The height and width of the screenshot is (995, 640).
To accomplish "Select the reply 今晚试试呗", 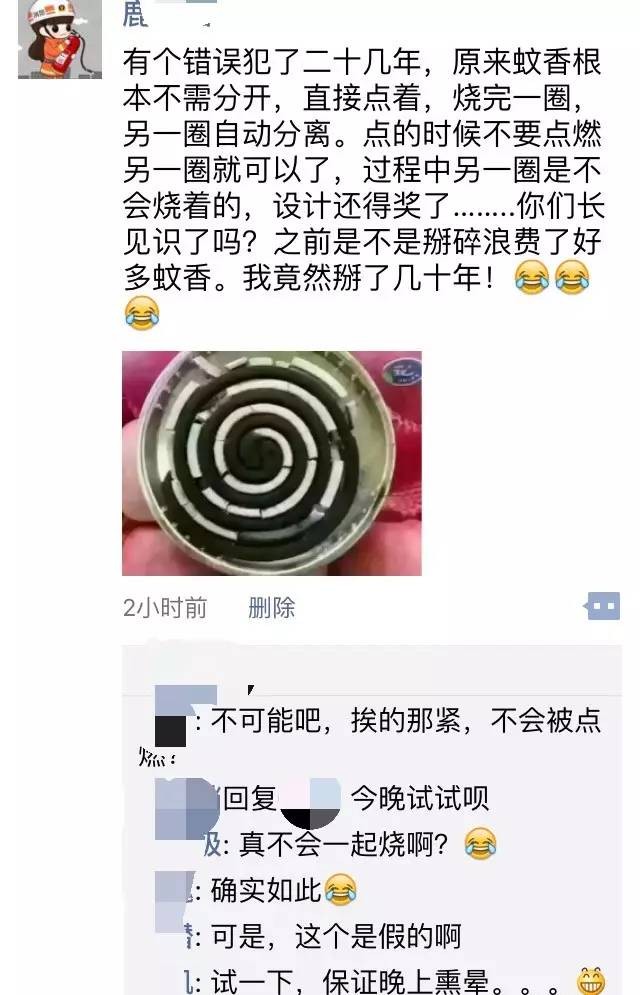I will [419, 798].
